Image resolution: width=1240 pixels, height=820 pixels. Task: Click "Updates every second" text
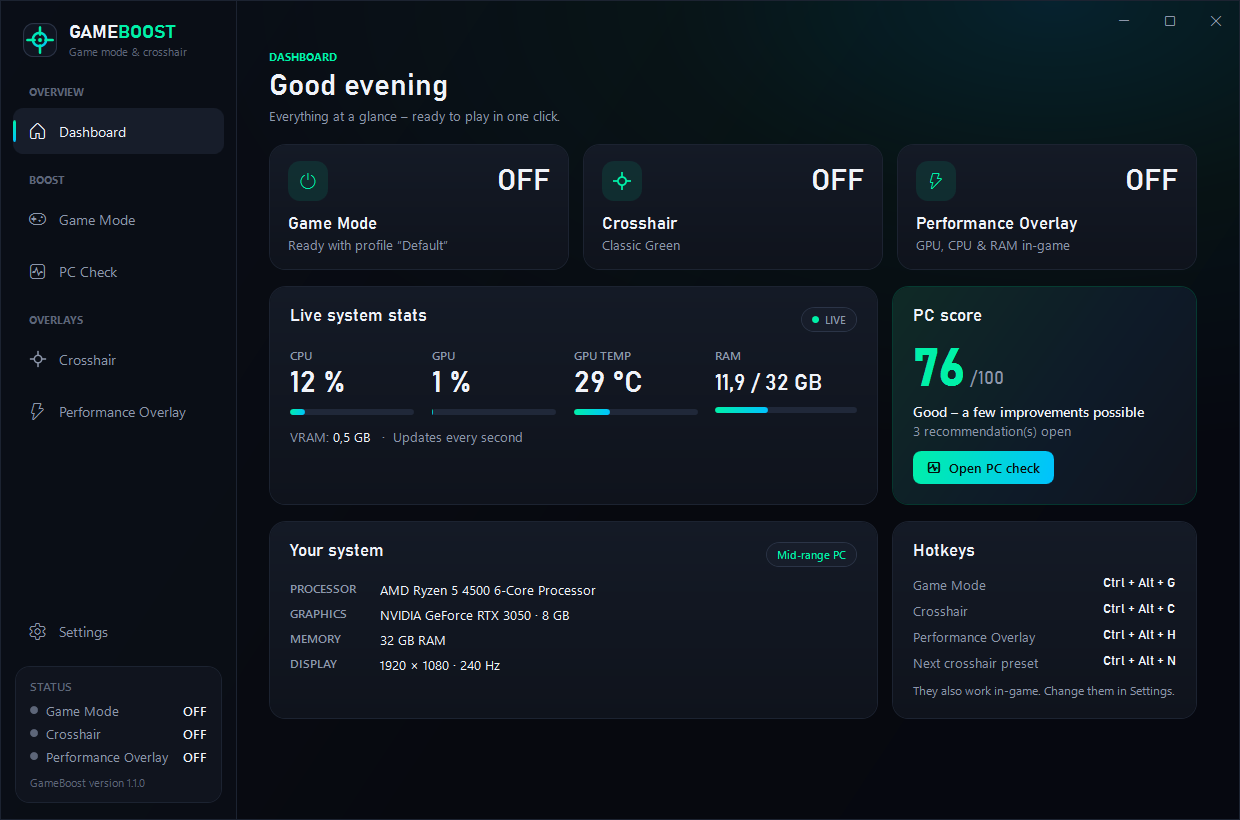457,437
